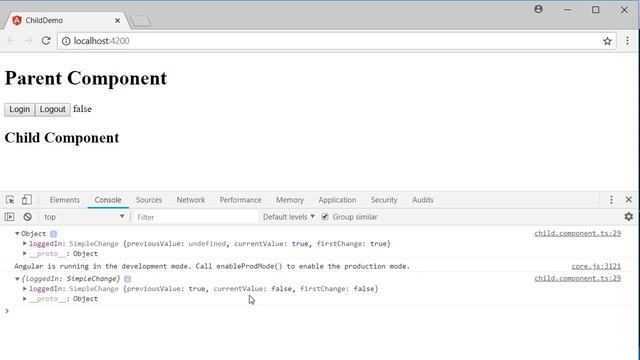
Task: Expand the last __proto__ Object entry
Action: [25, 298]
